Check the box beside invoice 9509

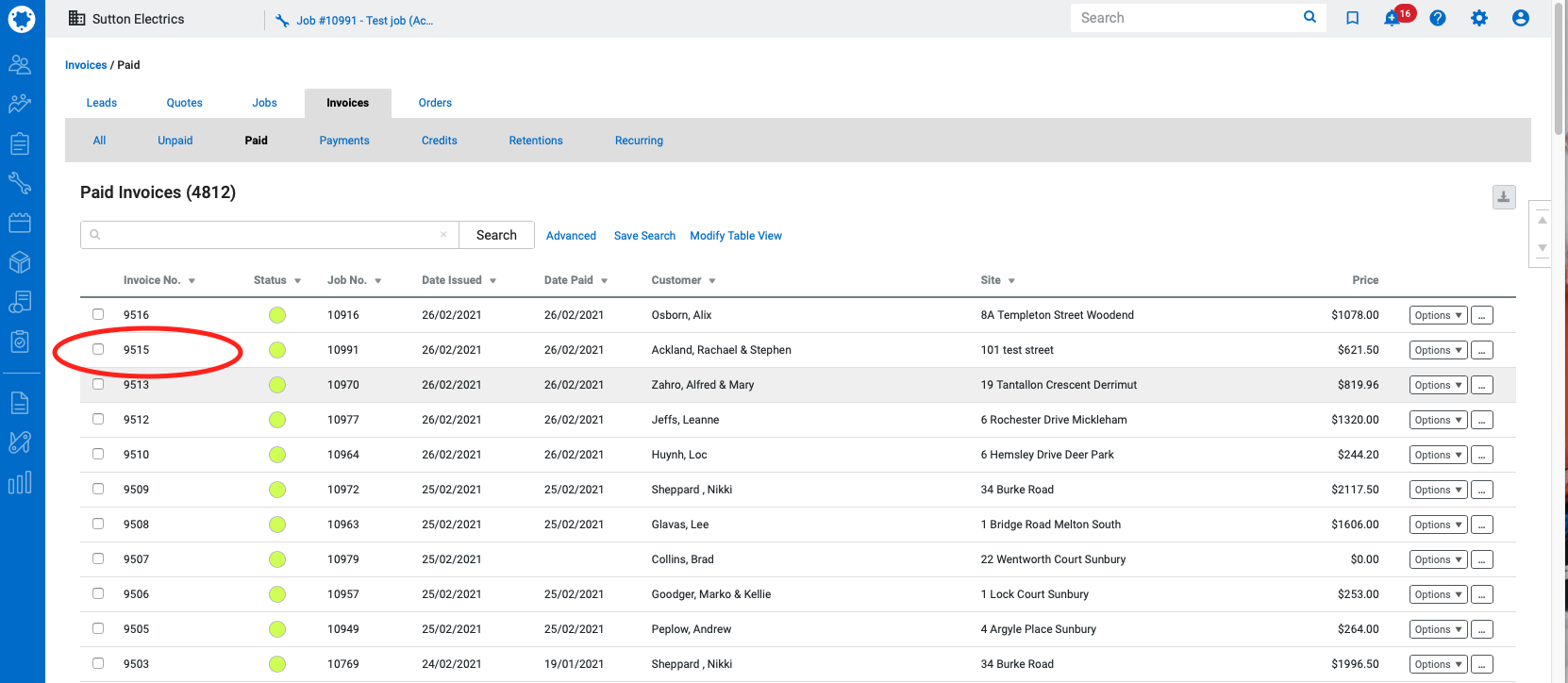[x=98, y=489]
